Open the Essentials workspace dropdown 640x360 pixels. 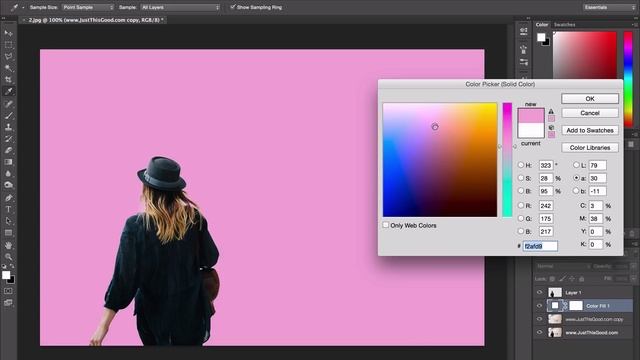click(609, 7)
